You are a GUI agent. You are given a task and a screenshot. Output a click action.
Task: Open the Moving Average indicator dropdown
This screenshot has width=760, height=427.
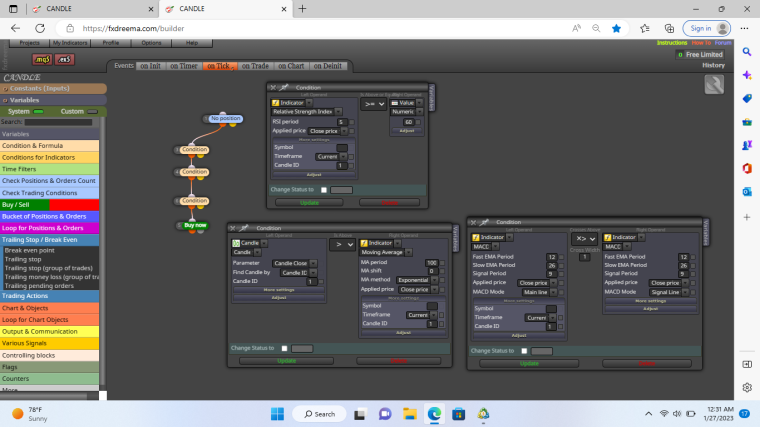click(386, 253)
